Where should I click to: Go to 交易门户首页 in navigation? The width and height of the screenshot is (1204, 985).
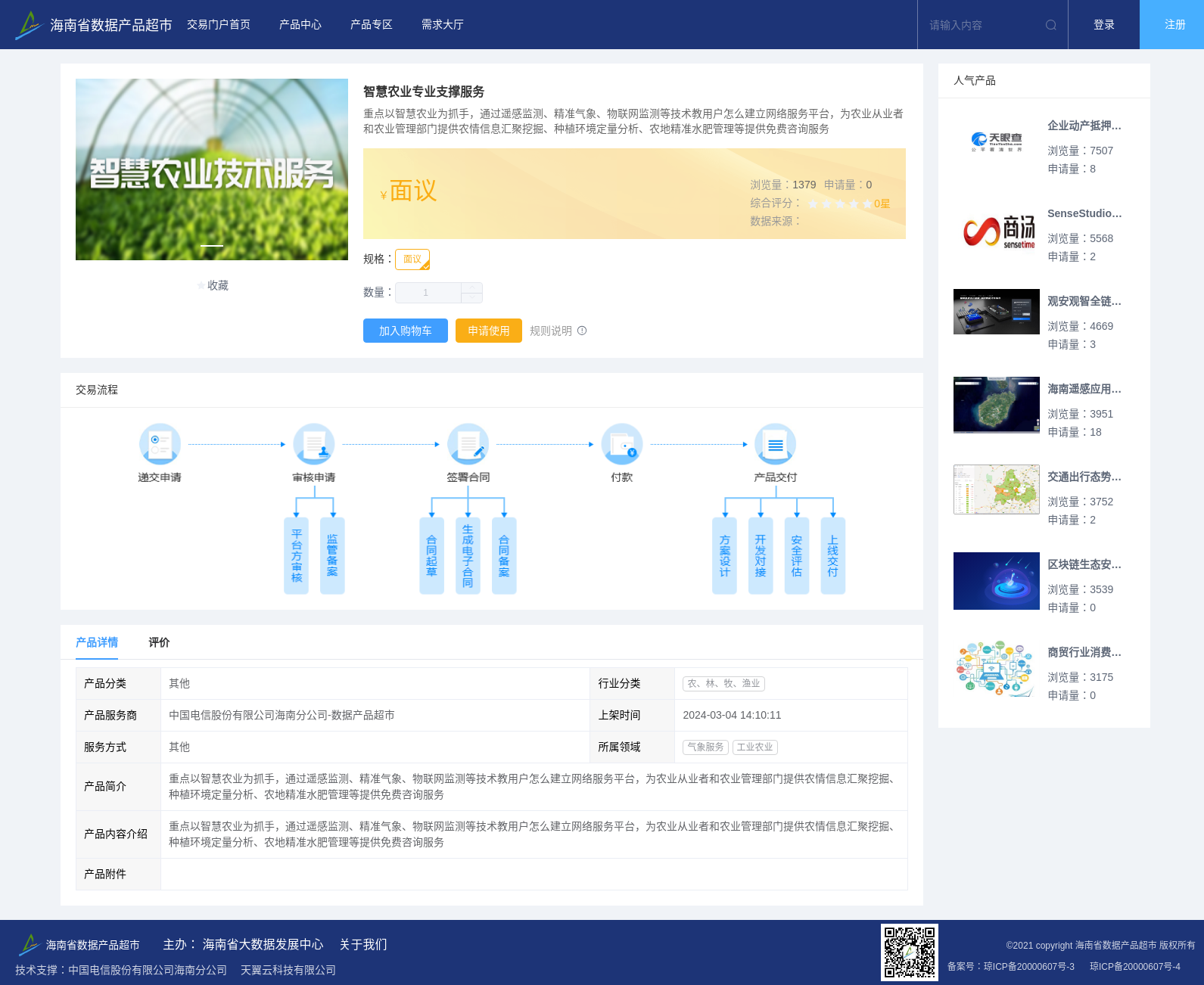pyautogui.click(x=219, y=25)
